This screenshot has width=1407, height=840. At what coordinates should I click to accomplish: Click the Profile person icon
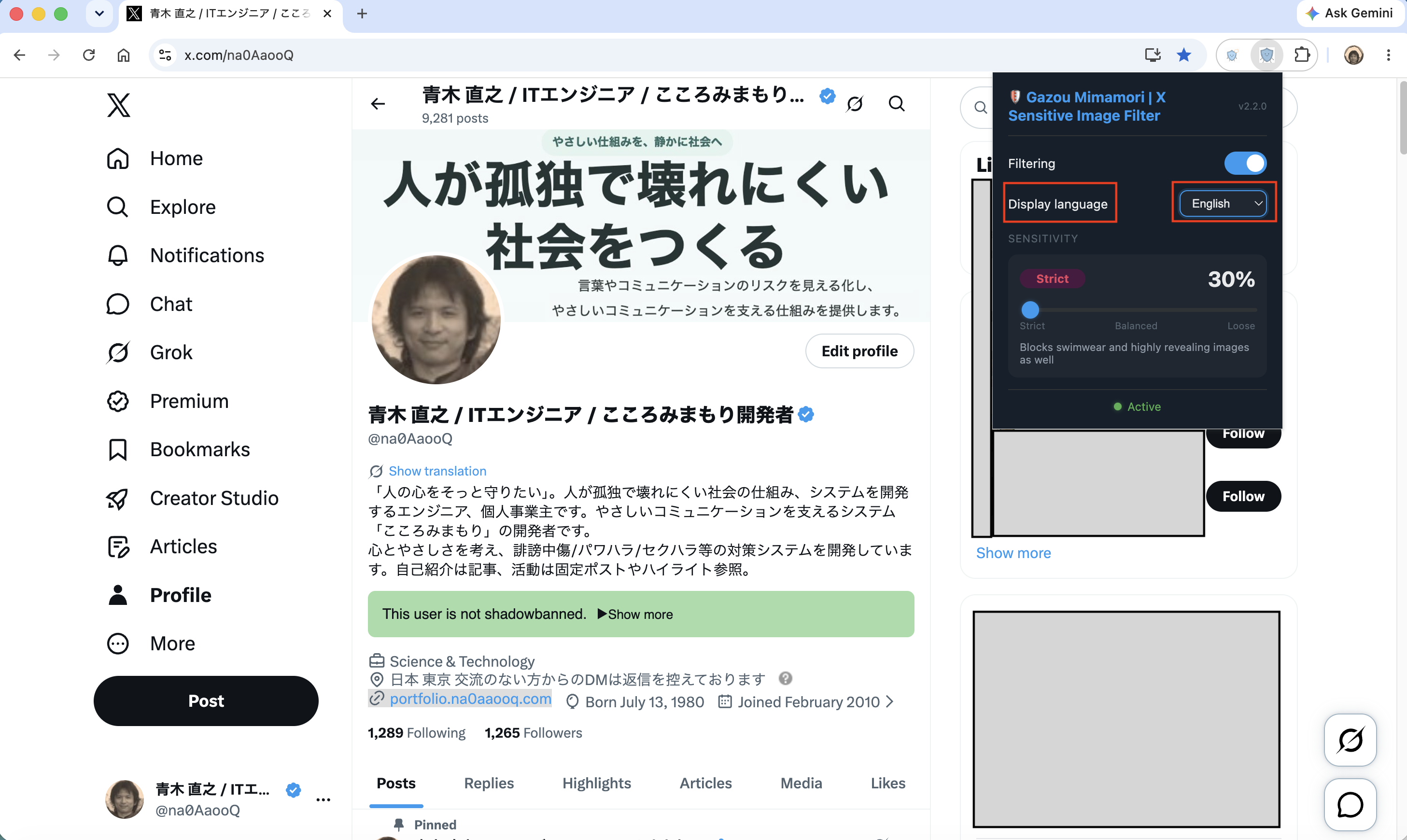pyautogui.click(x=118, y=595)
